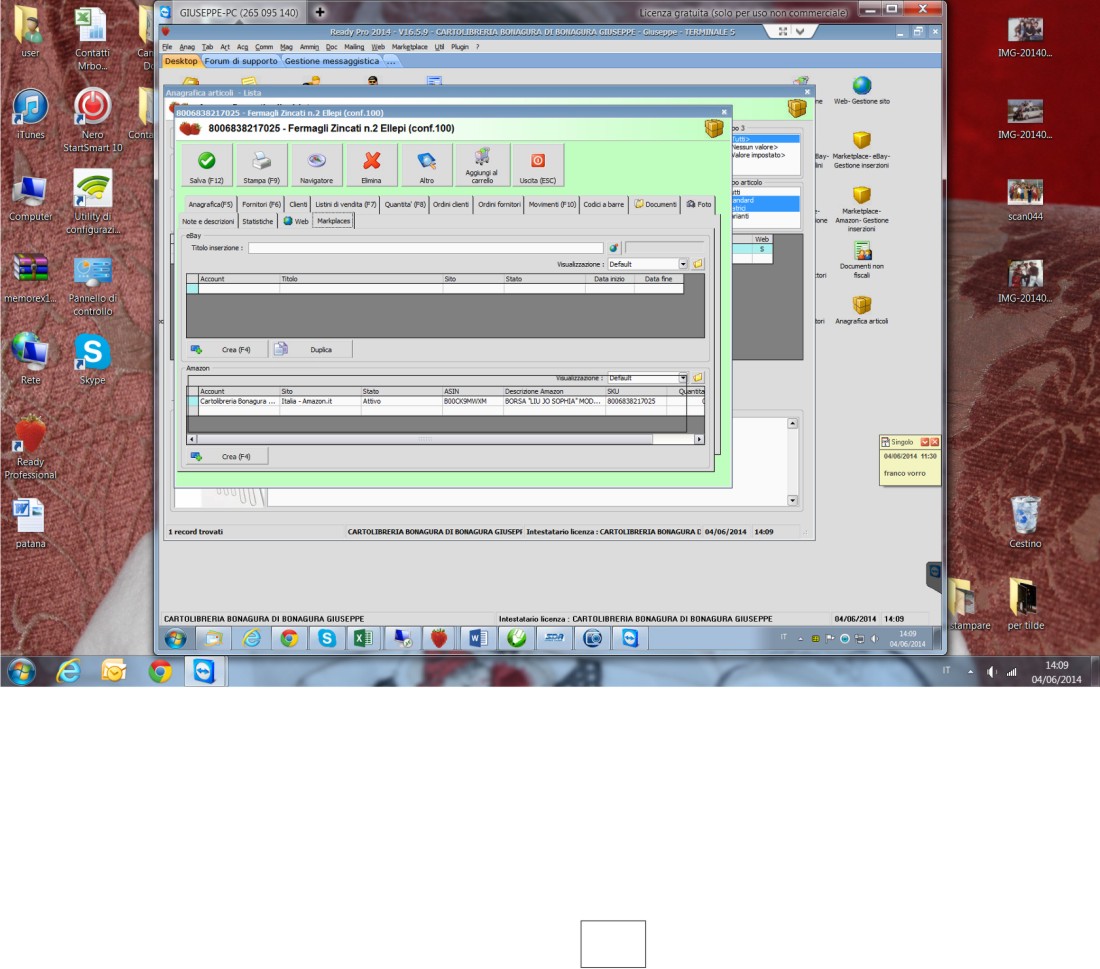The width and height of the screenshot is (1100, 969).
Task: Open the Marketplace menu
Action: [409, 47]
